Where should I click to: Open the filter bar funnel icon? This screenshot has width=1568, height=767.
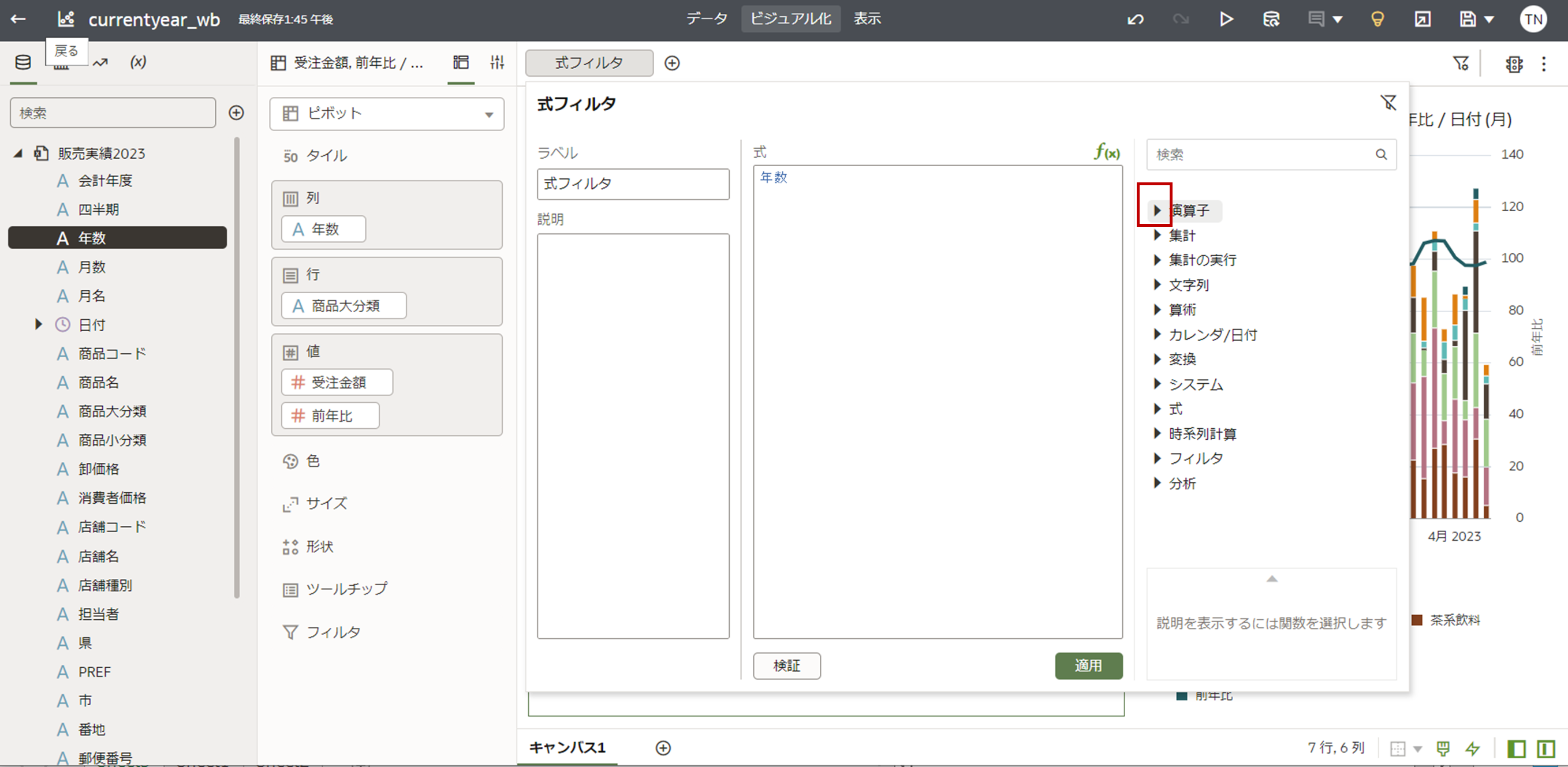pyautogui.click(x=1460, y=63)
